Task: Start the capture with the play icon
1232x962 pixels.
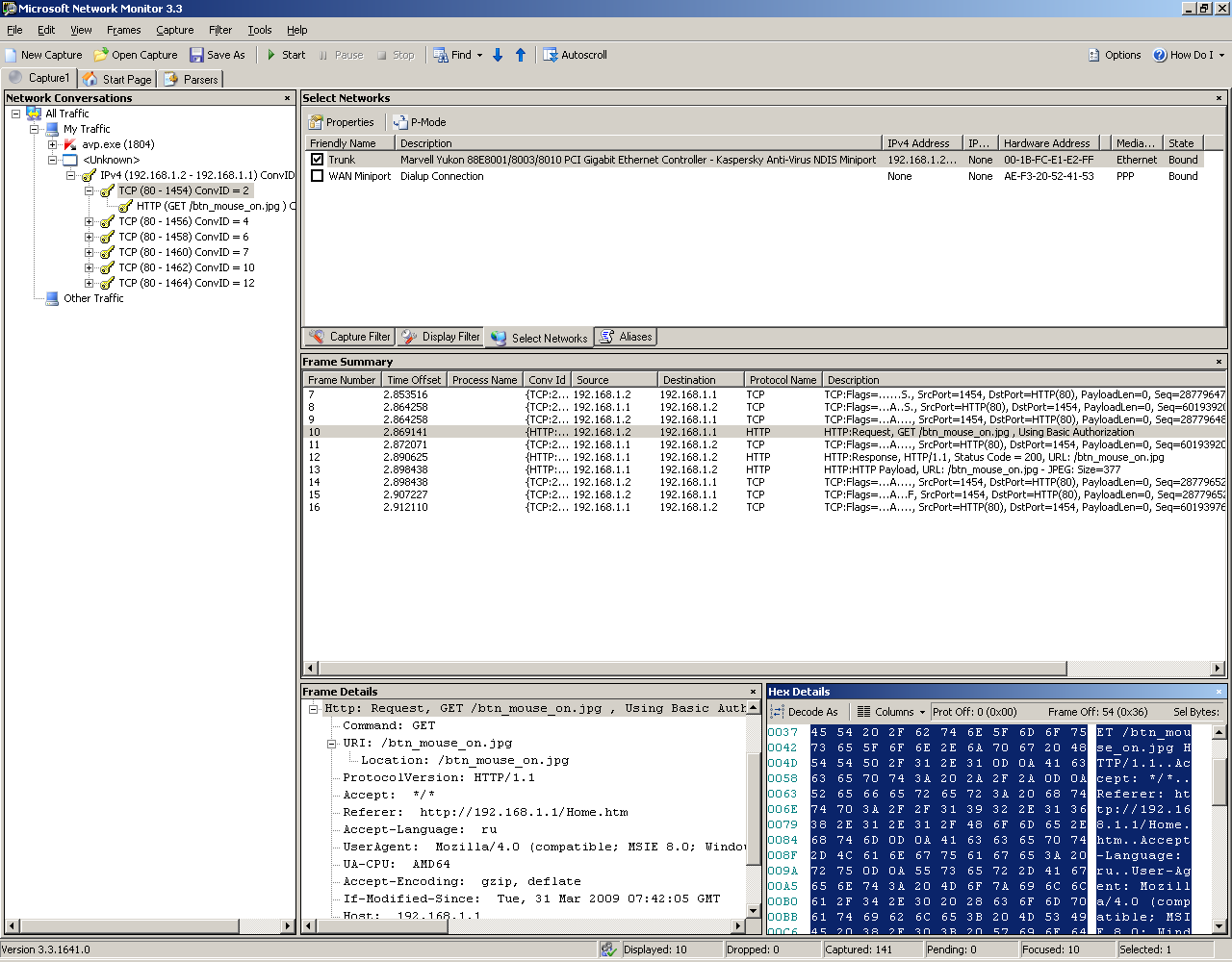Action: pos(271,55)
